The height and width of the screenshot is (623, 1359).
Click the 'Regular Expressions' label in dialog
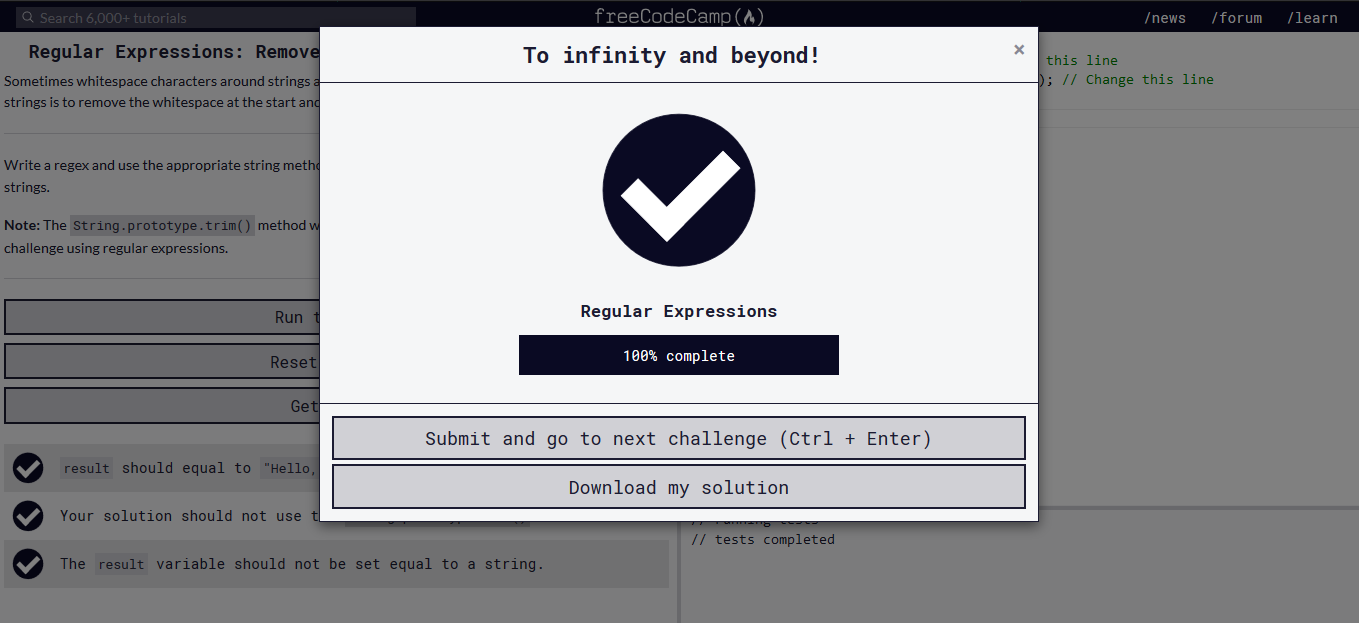pos(679,311)
